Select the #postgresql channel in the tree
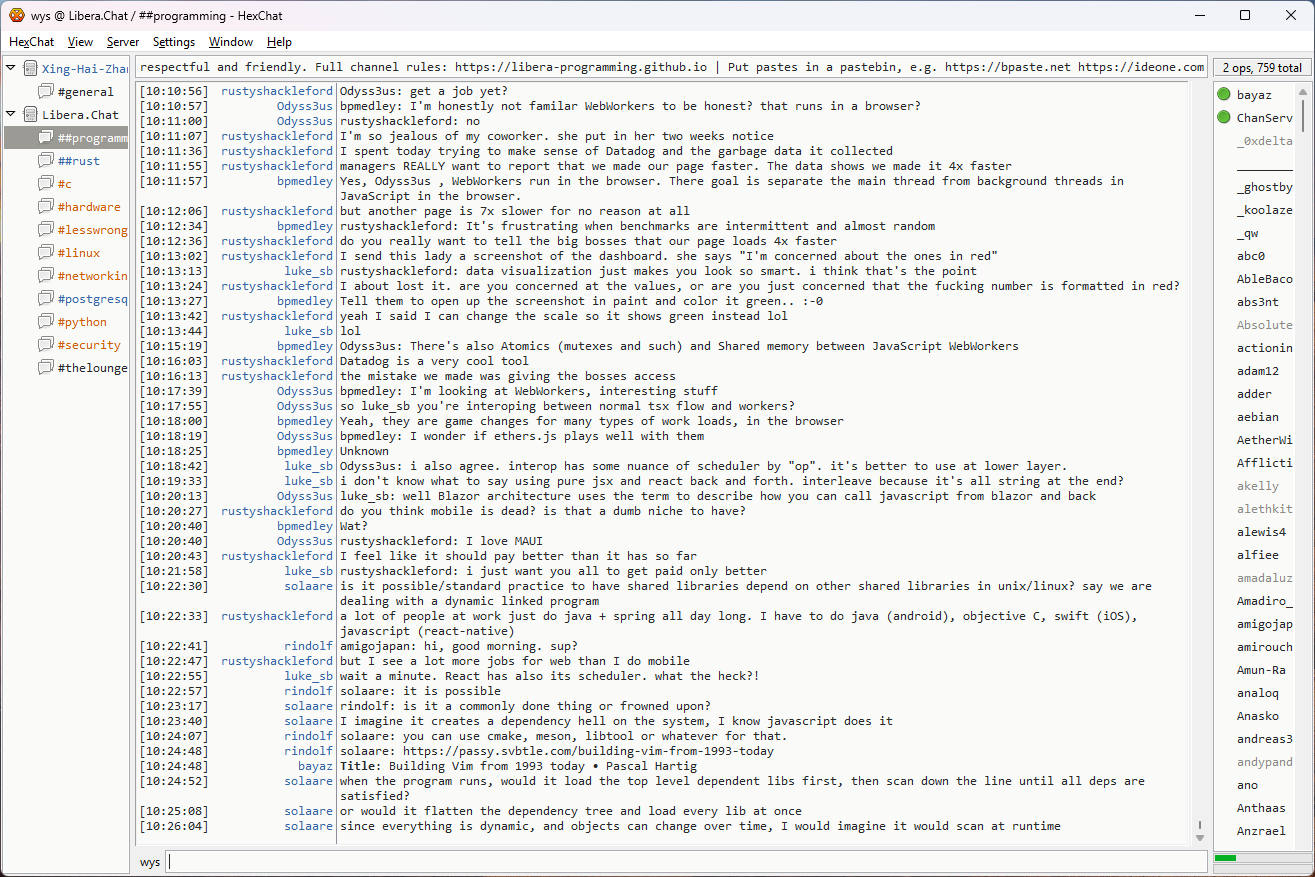Screen dimensions: 1315x877 92,299
